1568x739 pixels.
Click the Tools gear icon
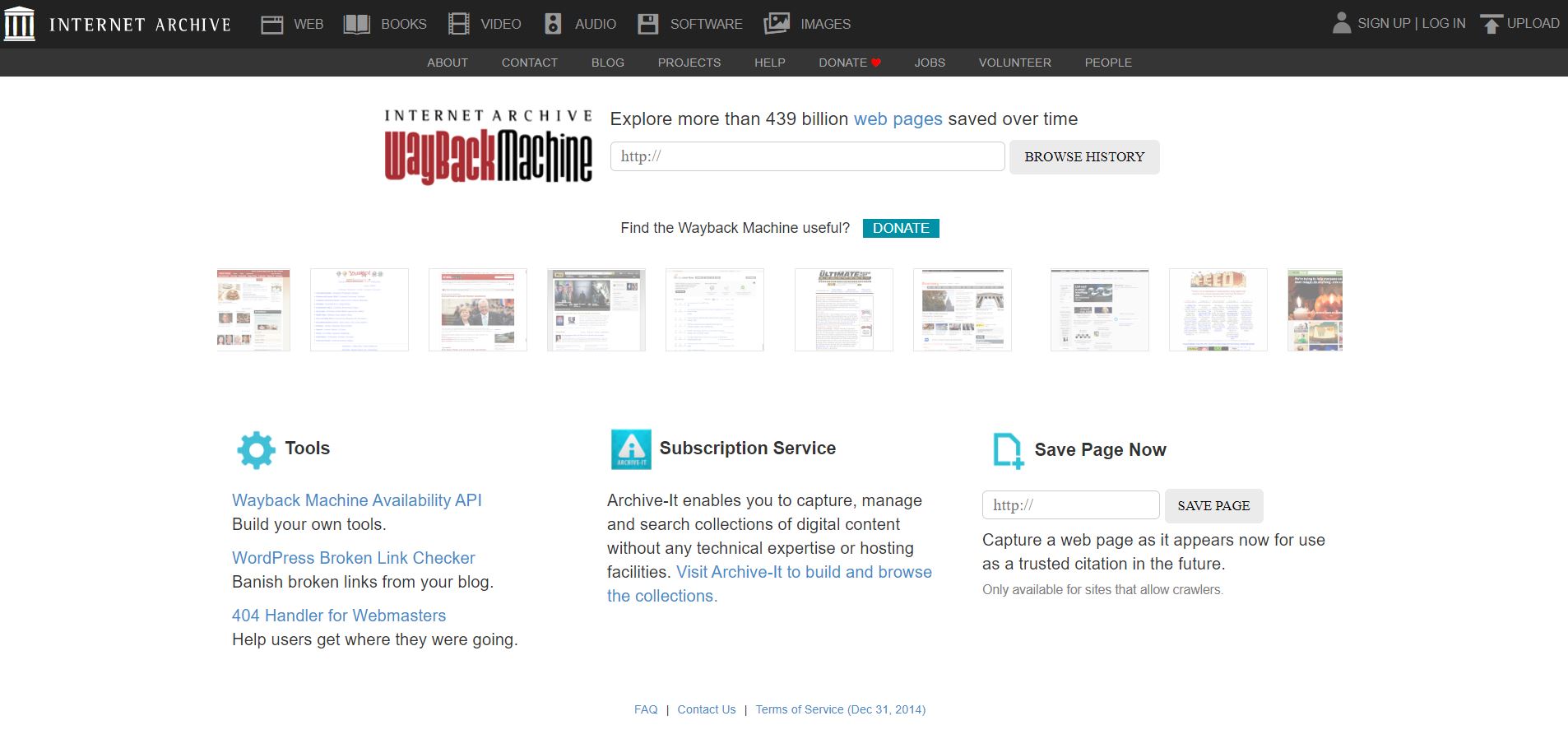coord(256,450)
